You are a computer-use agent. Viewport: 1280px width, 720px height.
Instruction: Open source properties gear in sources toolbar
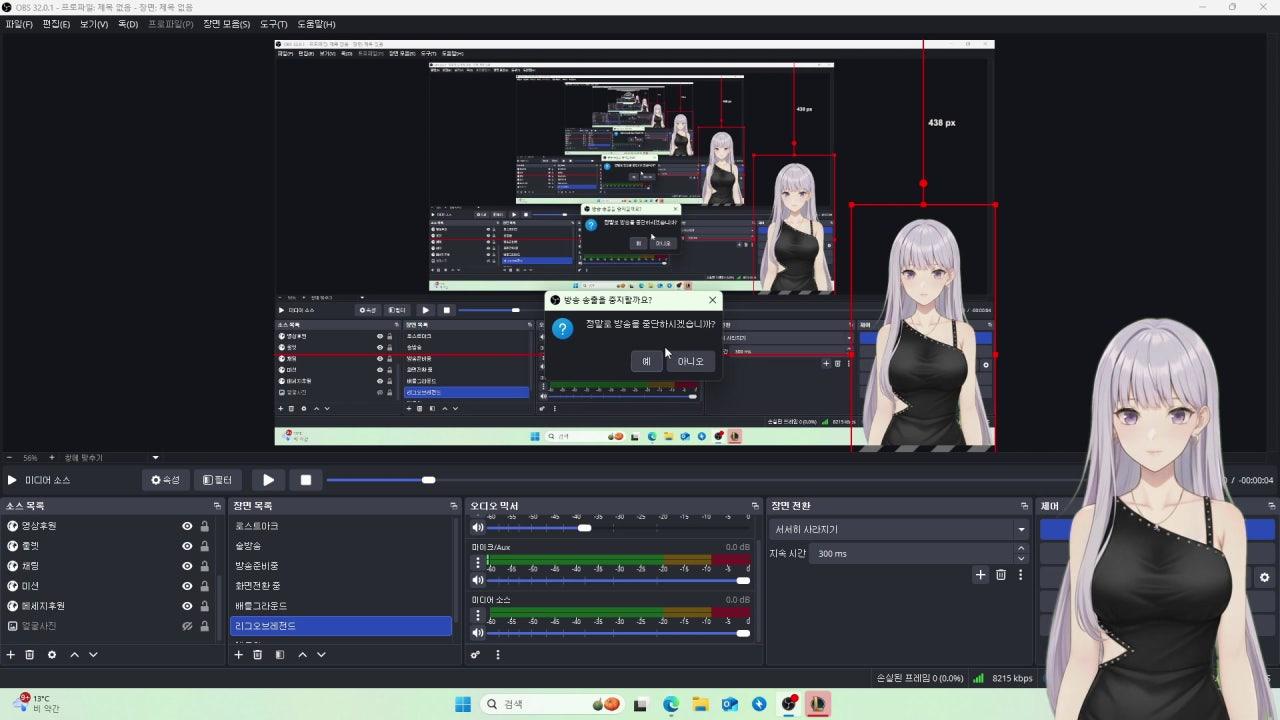(x=52, y=655)
